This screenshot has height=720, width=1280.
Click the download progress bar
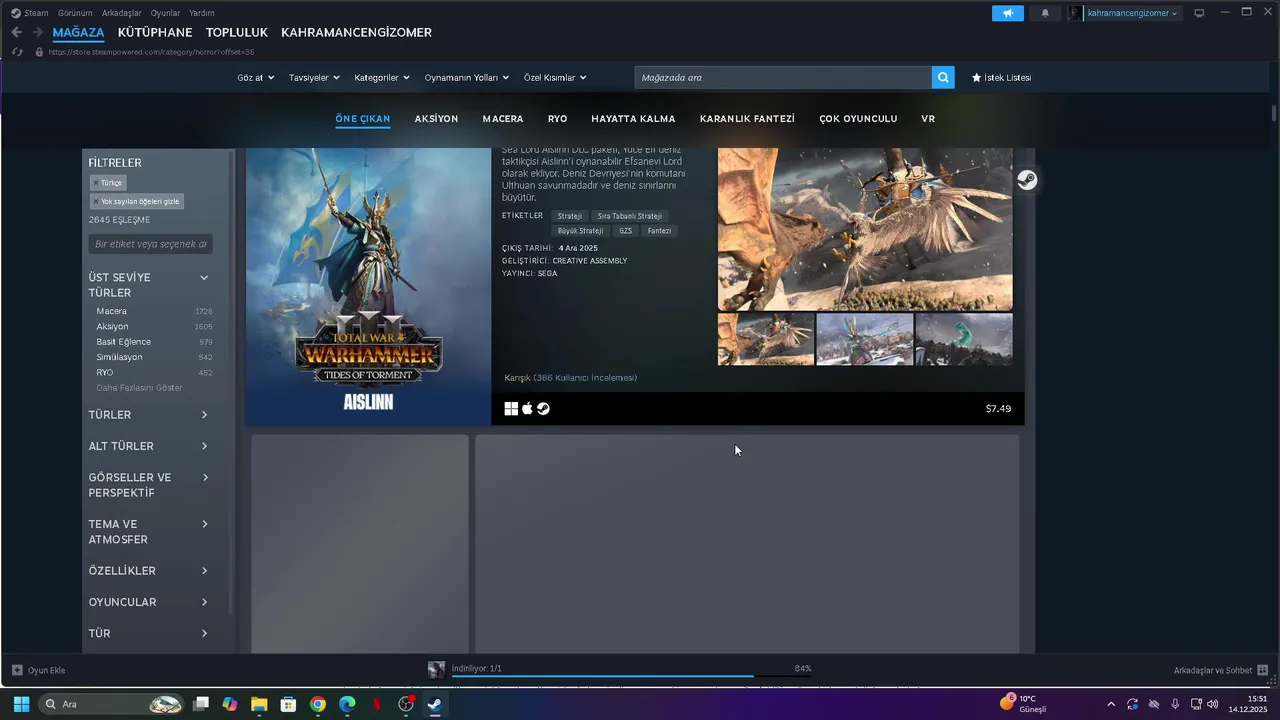pyautogui.click(x=631, y=676)
